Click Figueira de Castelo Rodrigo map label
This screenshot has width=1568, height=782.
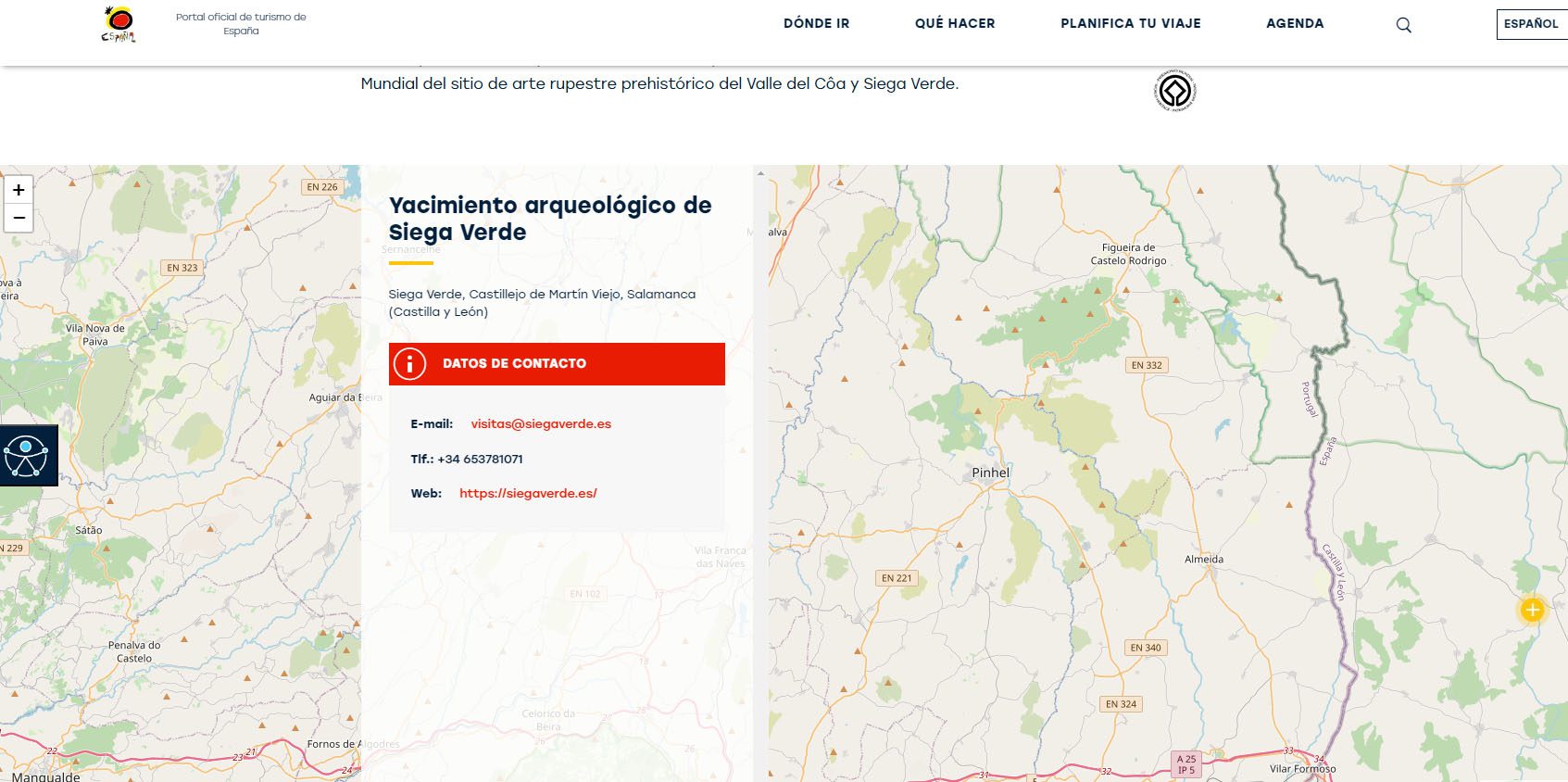coord(1128,254)
